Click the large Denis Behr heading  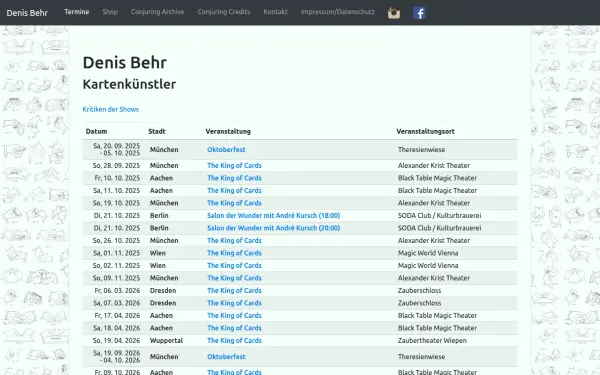[125, 62]
